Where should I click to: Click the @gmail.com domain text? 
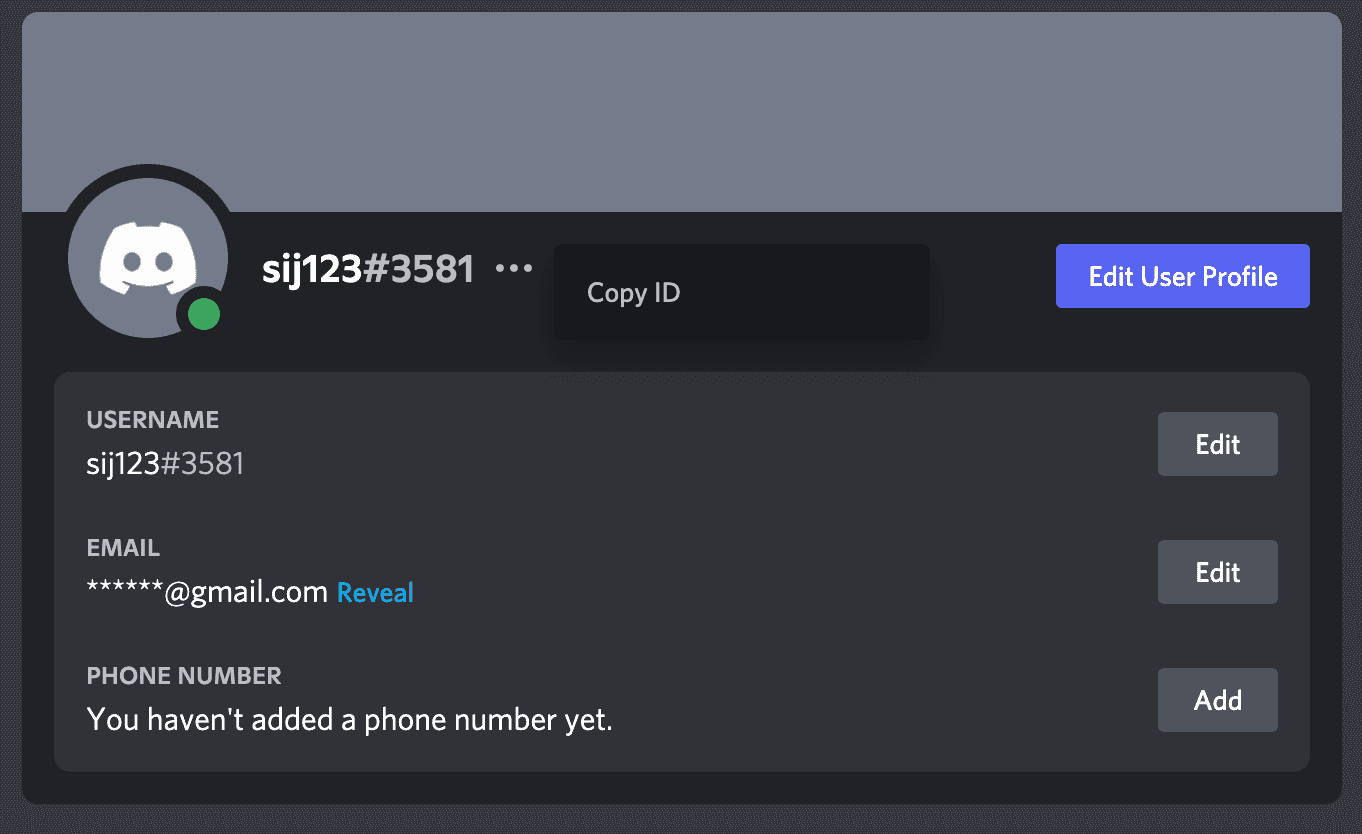click(246, 593)
